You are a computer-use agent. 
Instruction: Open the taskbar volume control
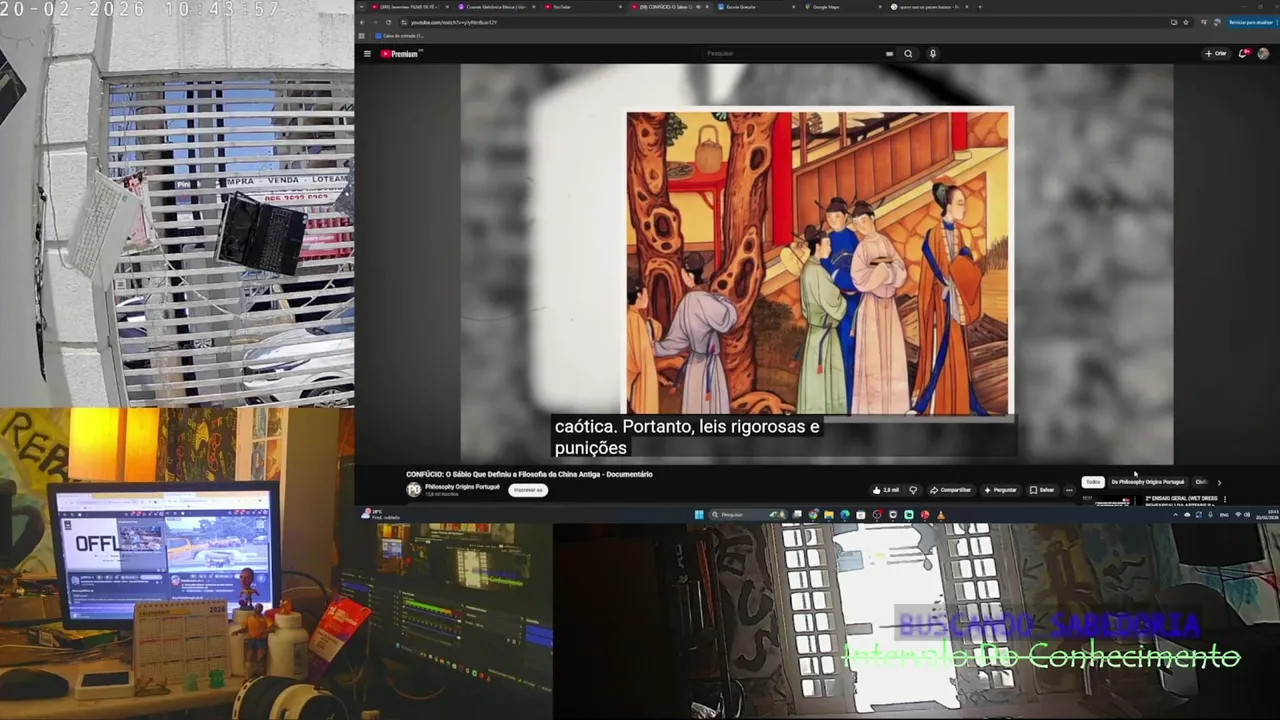pyautogui.click(x=1247, y=515)
